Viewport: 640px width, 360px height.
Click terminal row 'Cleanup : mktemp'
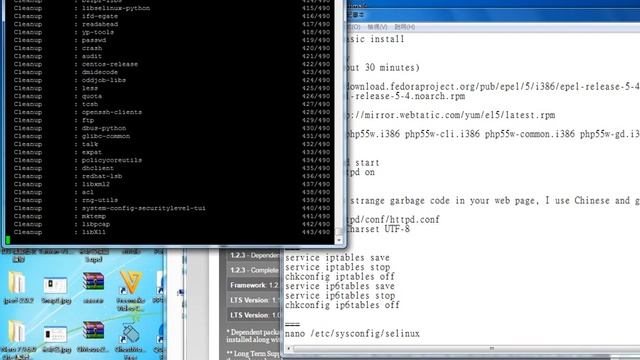pos(171,216)
